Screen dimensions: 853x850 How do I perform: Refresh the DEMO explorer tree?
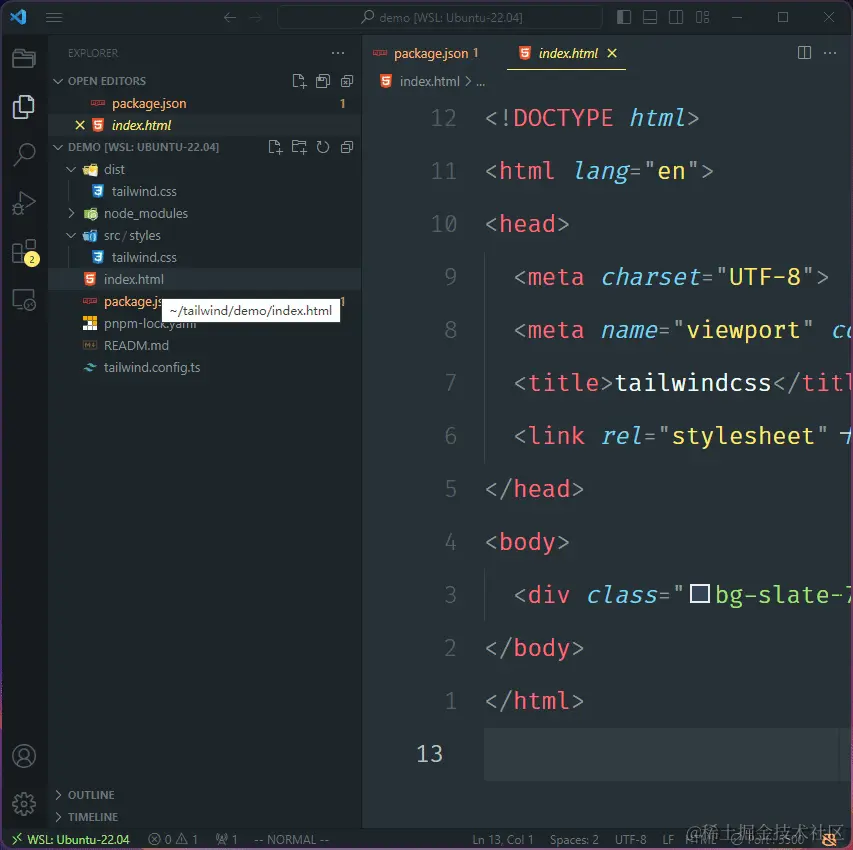tap(322, 147)
